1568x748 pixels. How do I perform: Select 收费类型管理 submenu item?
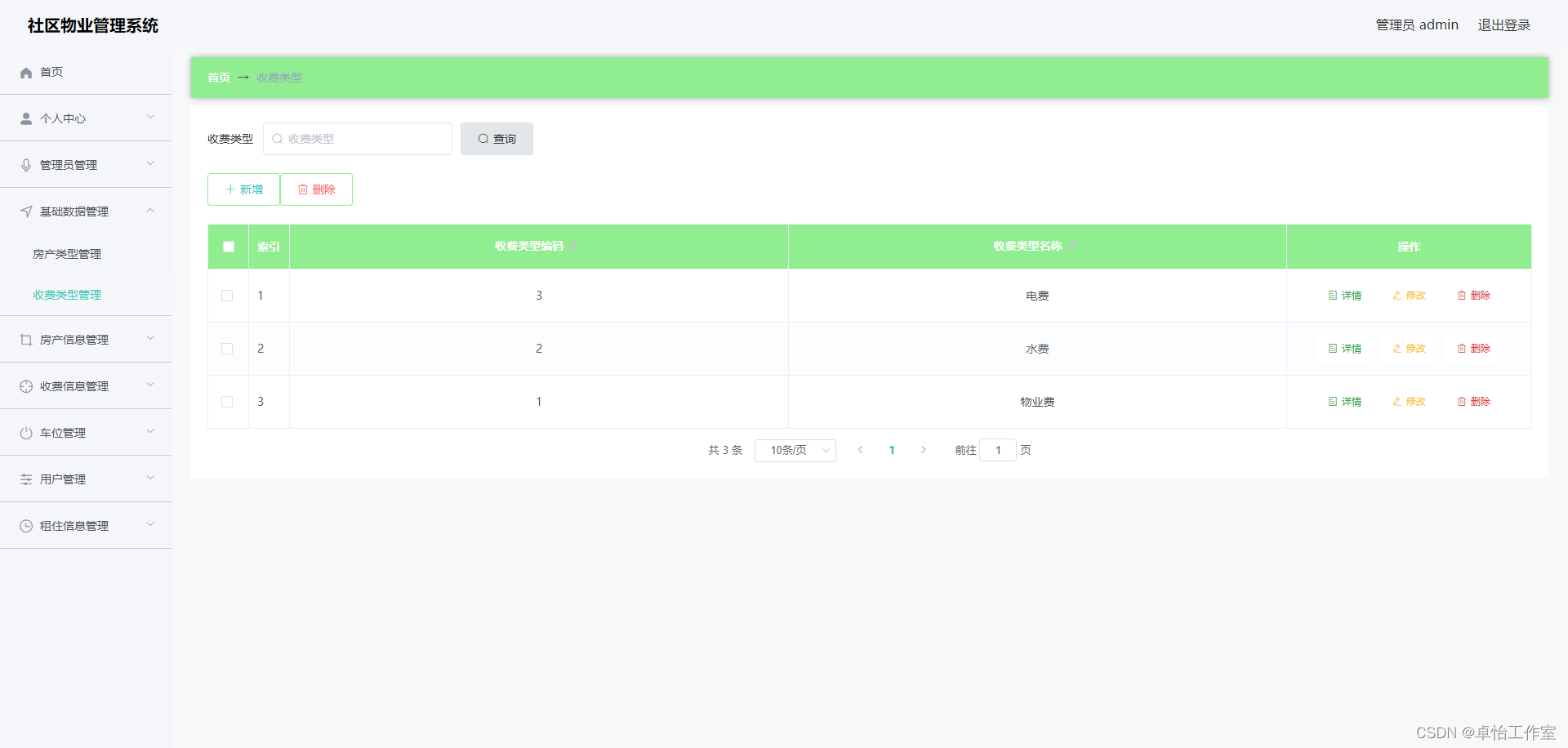[x=67, y=295]
